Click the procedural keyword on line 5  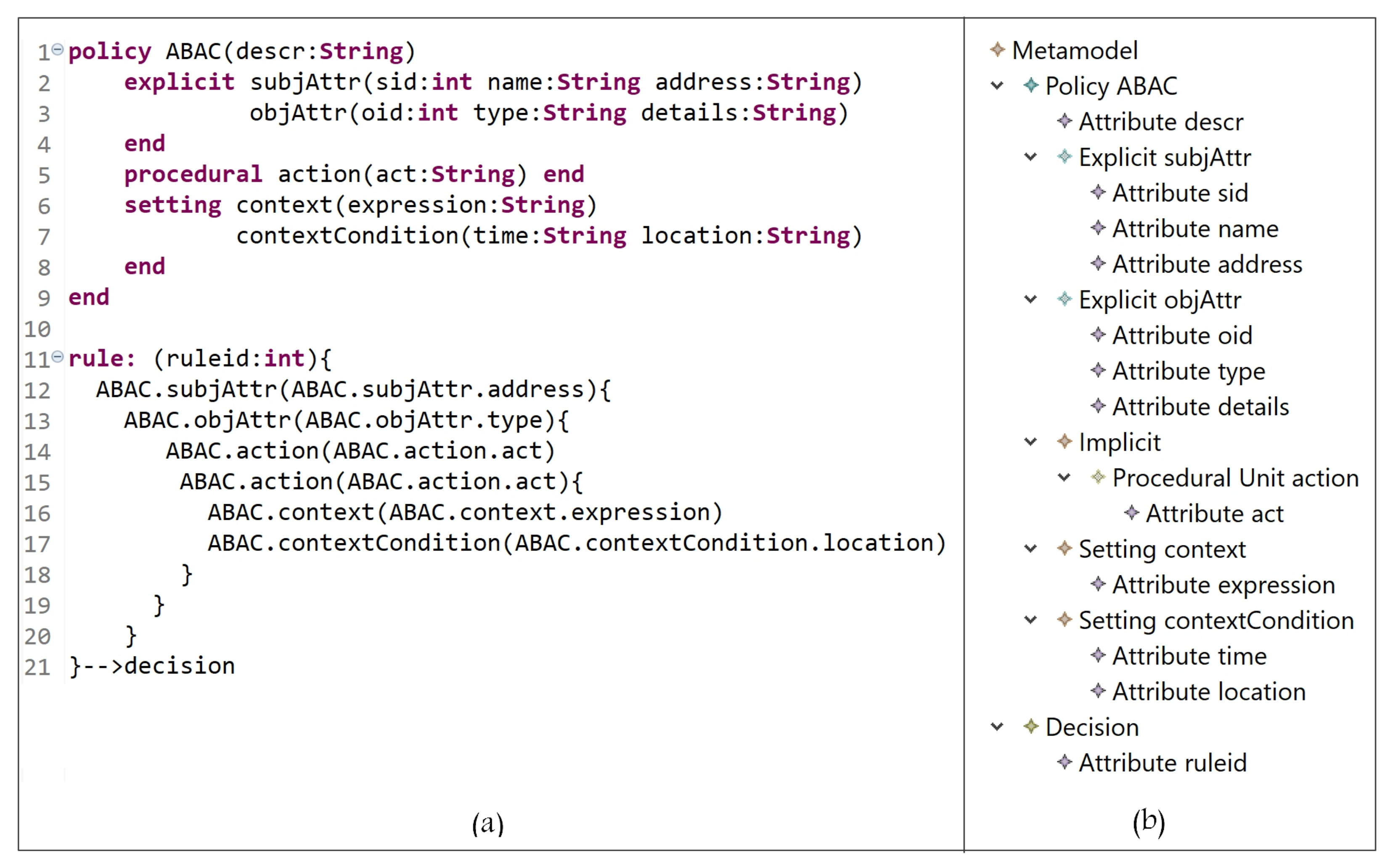click(193, 174)
